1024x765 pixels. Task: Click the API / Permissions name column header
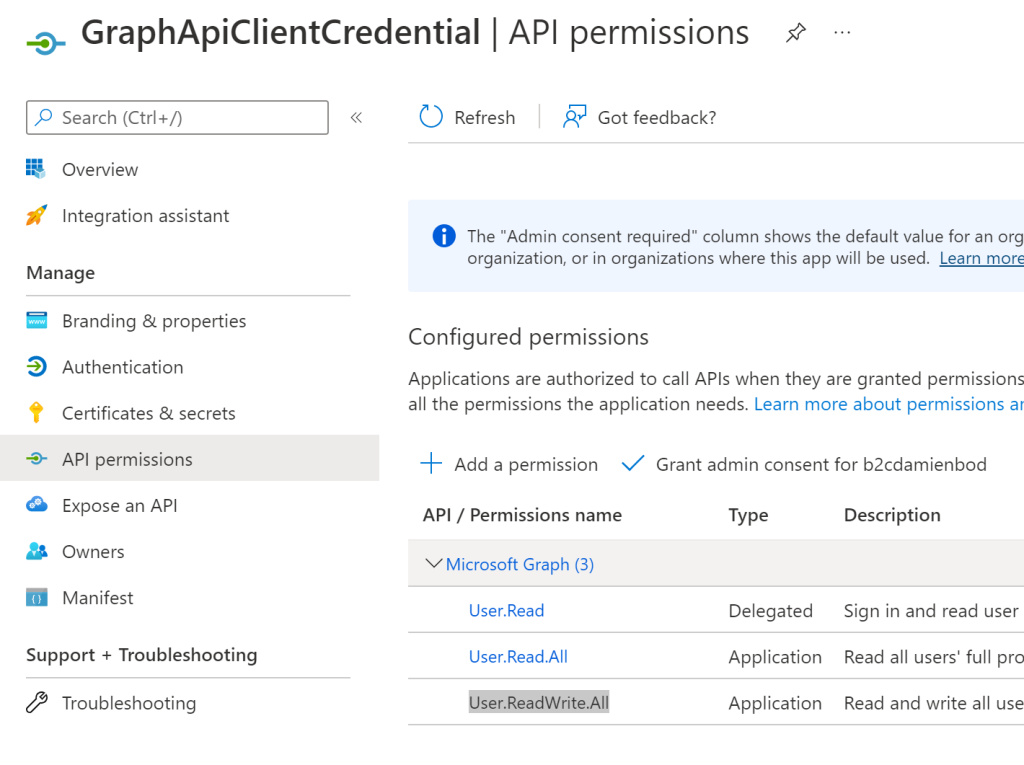[522, 515]
